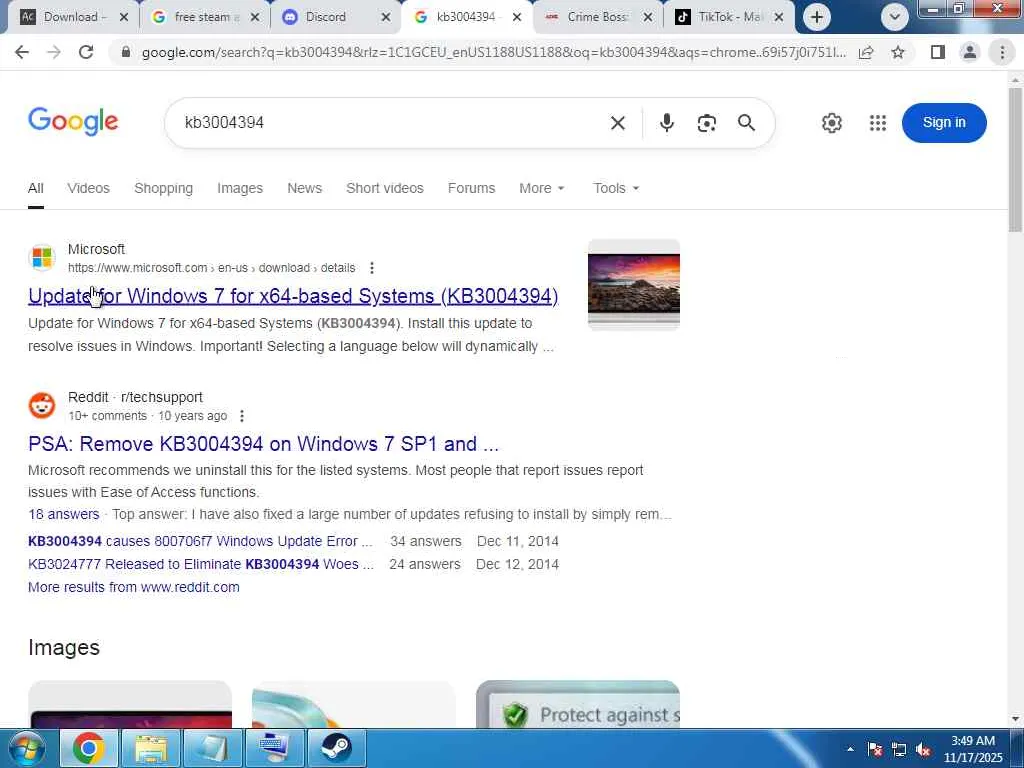Go back with the browser back arrow
1024x768 pixels.
(22, 52)
